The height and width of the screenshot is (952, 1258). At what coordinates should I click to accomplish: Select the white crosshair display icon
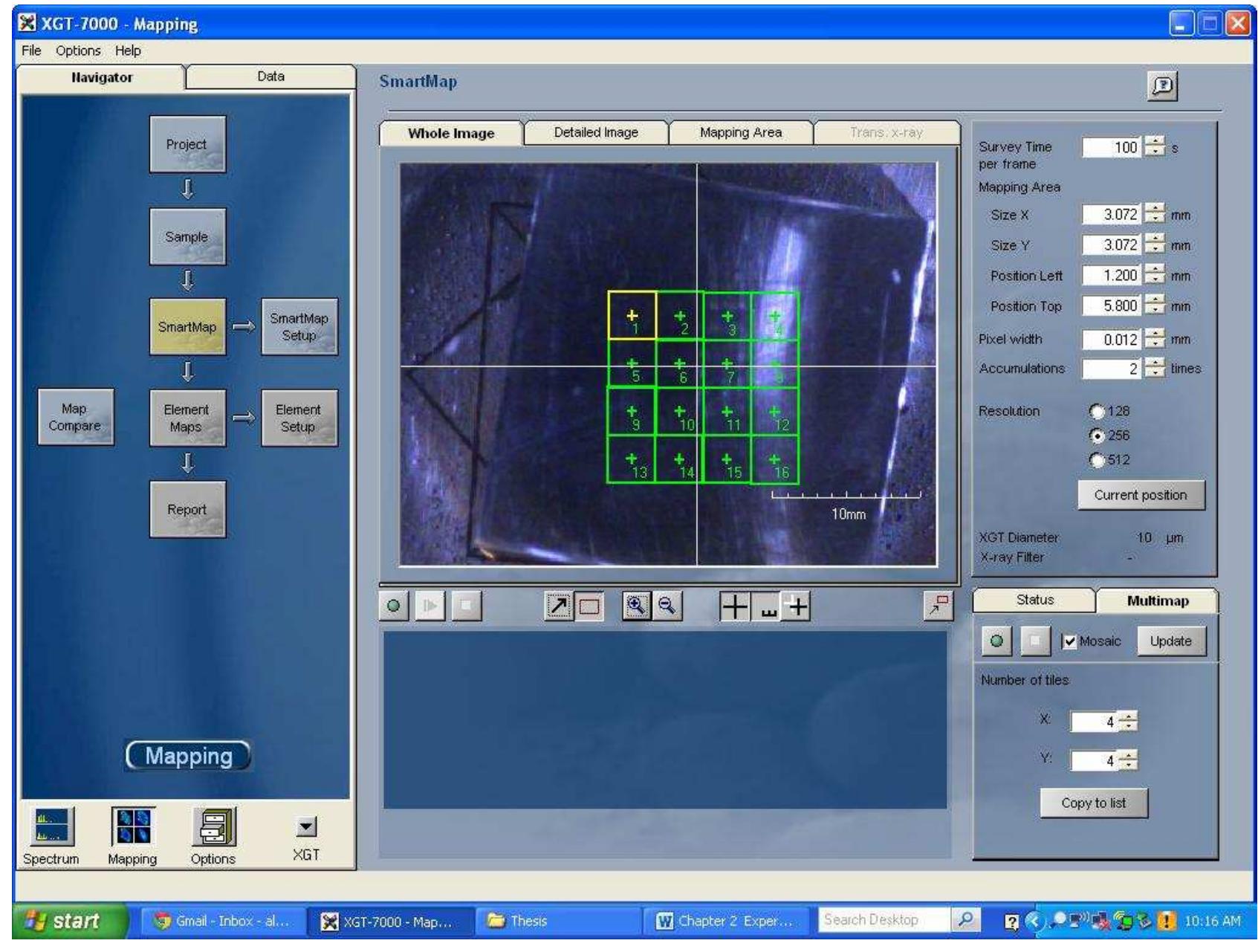[x=797, y=607]
